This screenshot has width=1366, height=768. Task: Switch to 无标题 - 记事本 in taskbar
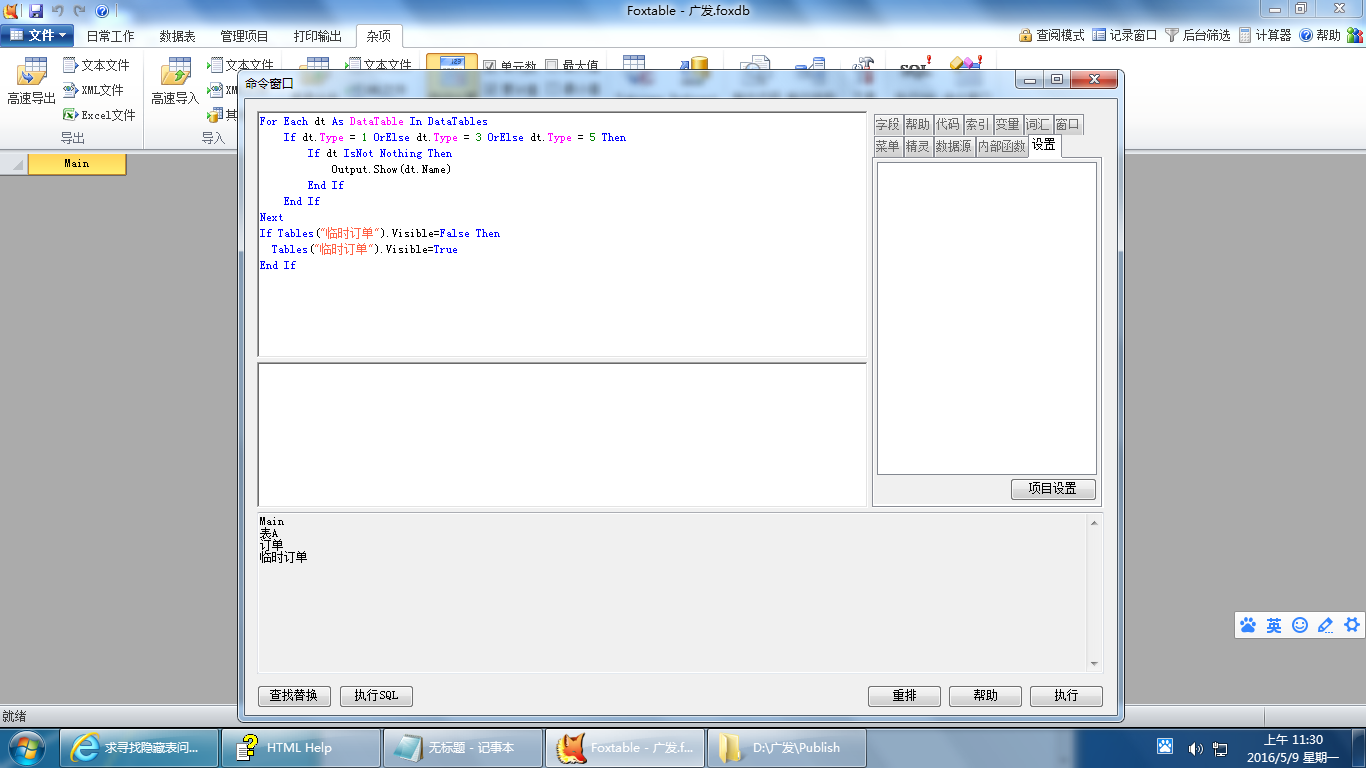pyautogui.click(x=463, y=748)
